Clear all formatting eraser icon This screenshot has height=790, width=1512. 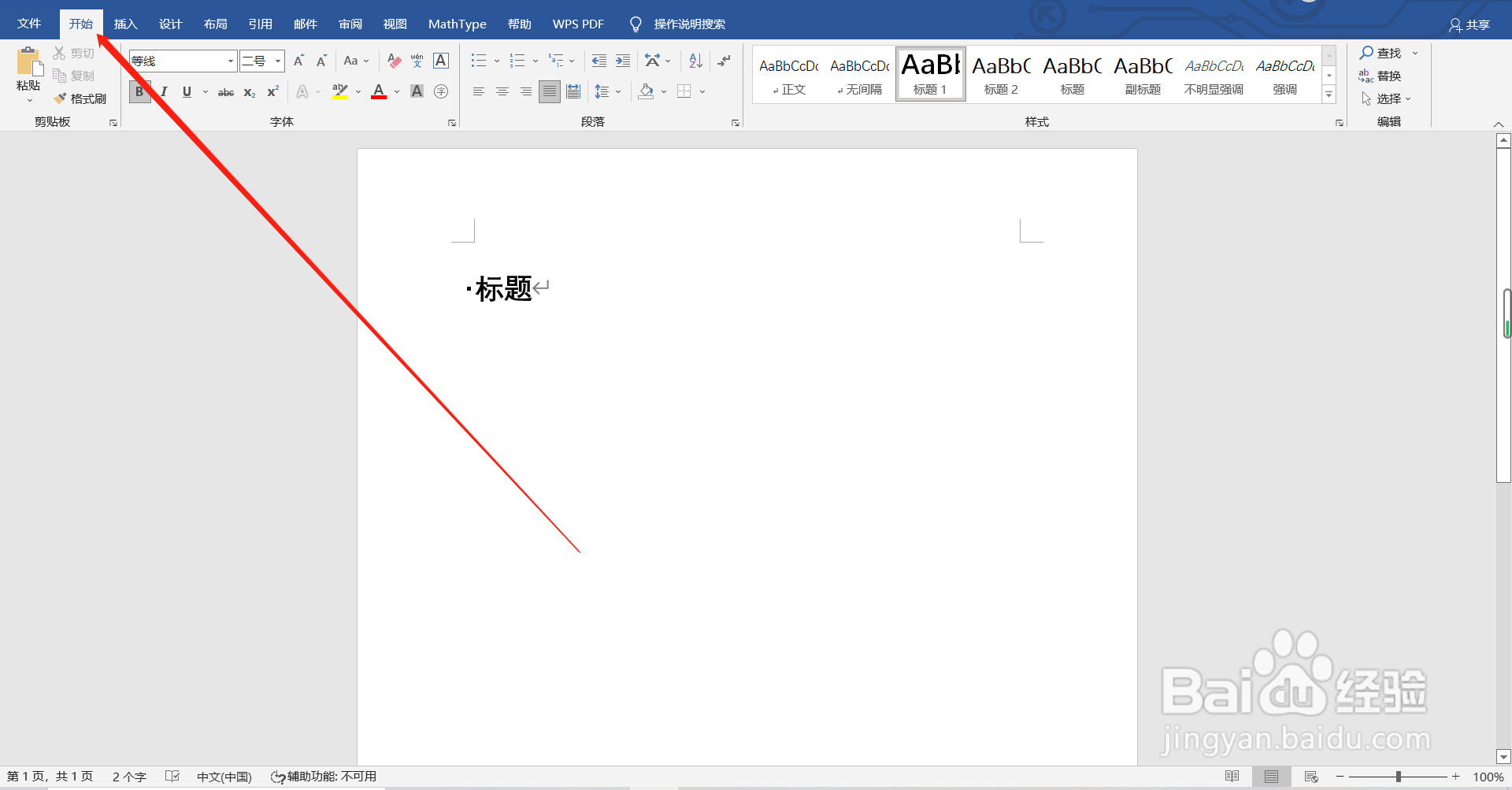(x=394, y=61)
